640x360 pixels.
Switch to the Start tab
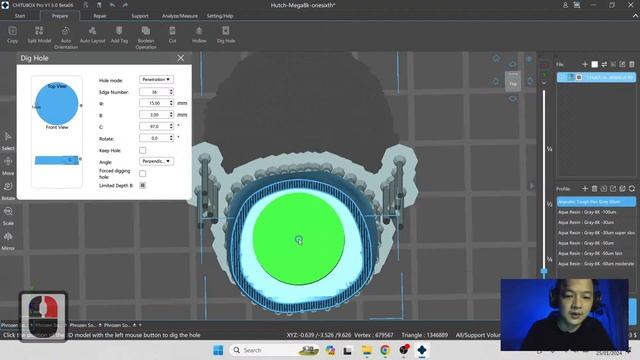[x=20, y=16]
